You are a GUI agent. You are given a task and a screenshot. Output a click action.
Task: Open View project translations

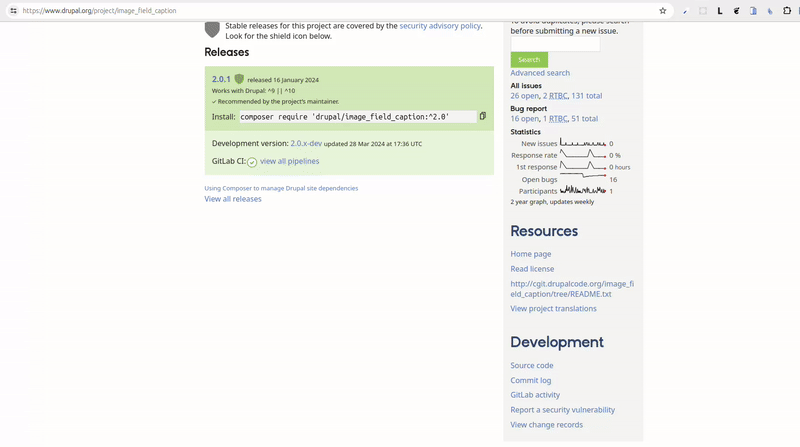(553, 309)
